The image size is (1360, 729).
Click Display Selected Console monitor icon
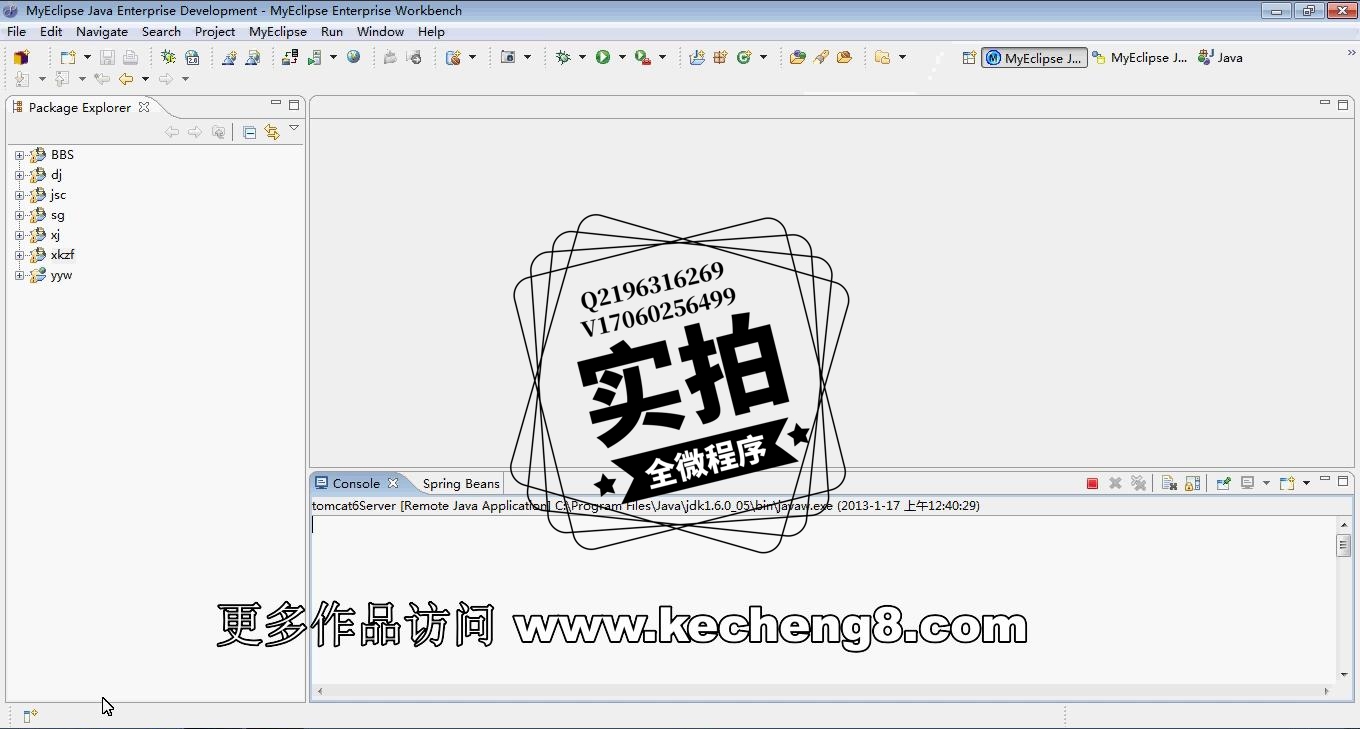click(x=1247, y=483)
